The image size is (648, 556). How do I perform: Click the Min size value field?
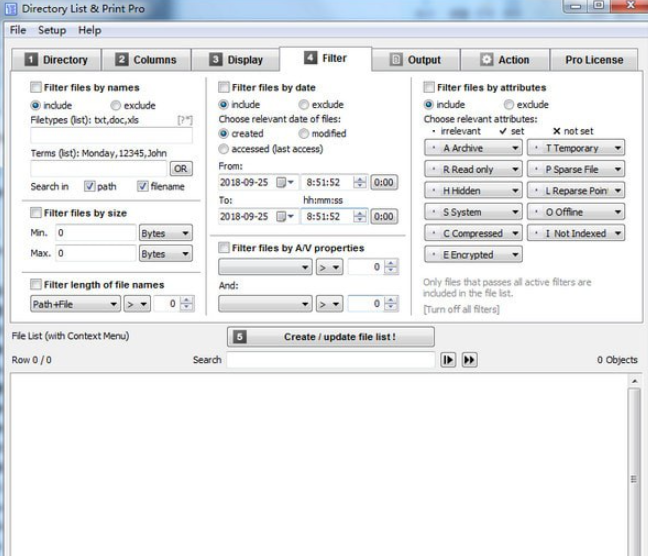(x=95, y=233)
